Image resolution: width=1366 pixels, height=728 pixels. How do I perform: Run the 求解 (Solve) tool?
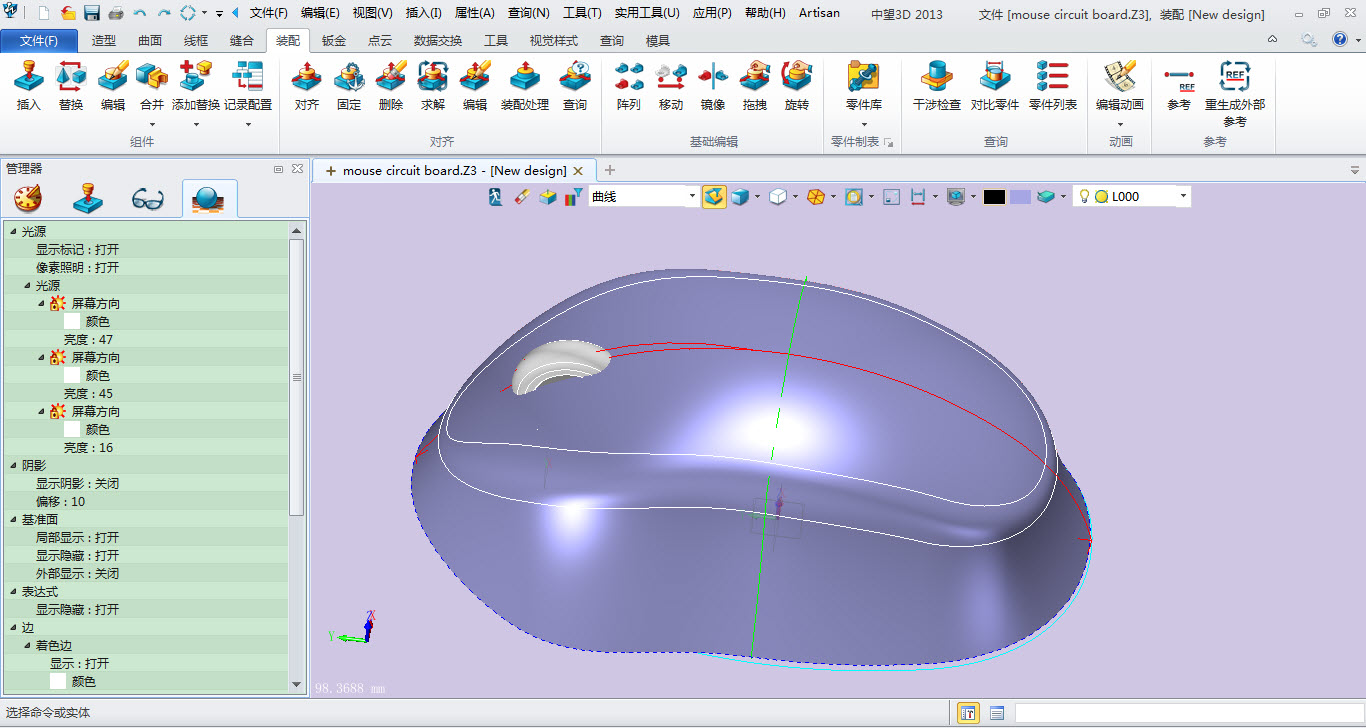433,85
